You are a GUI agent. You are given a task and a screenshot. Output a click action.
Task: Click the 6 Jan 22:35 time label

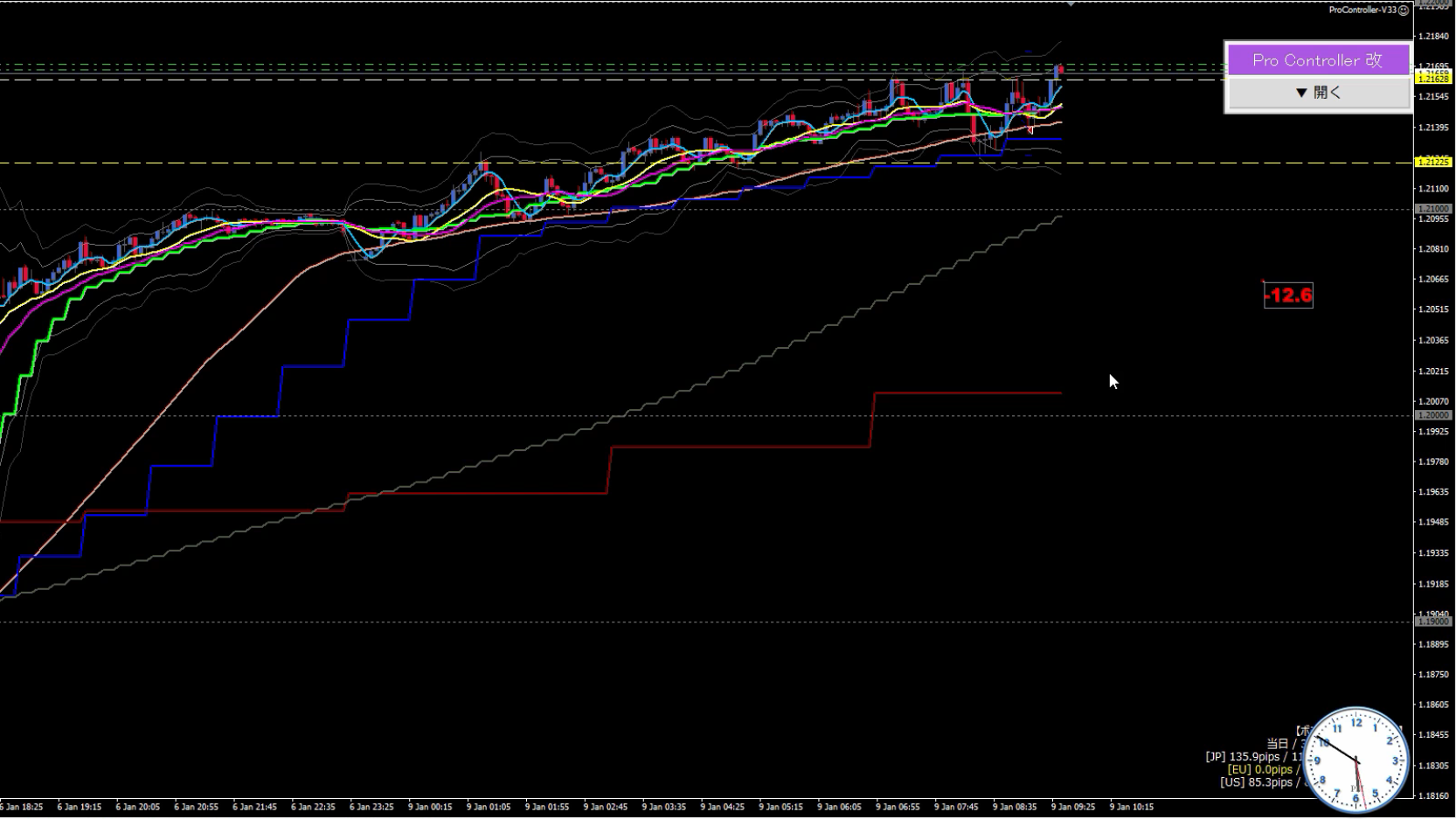[x=313, y=808]
